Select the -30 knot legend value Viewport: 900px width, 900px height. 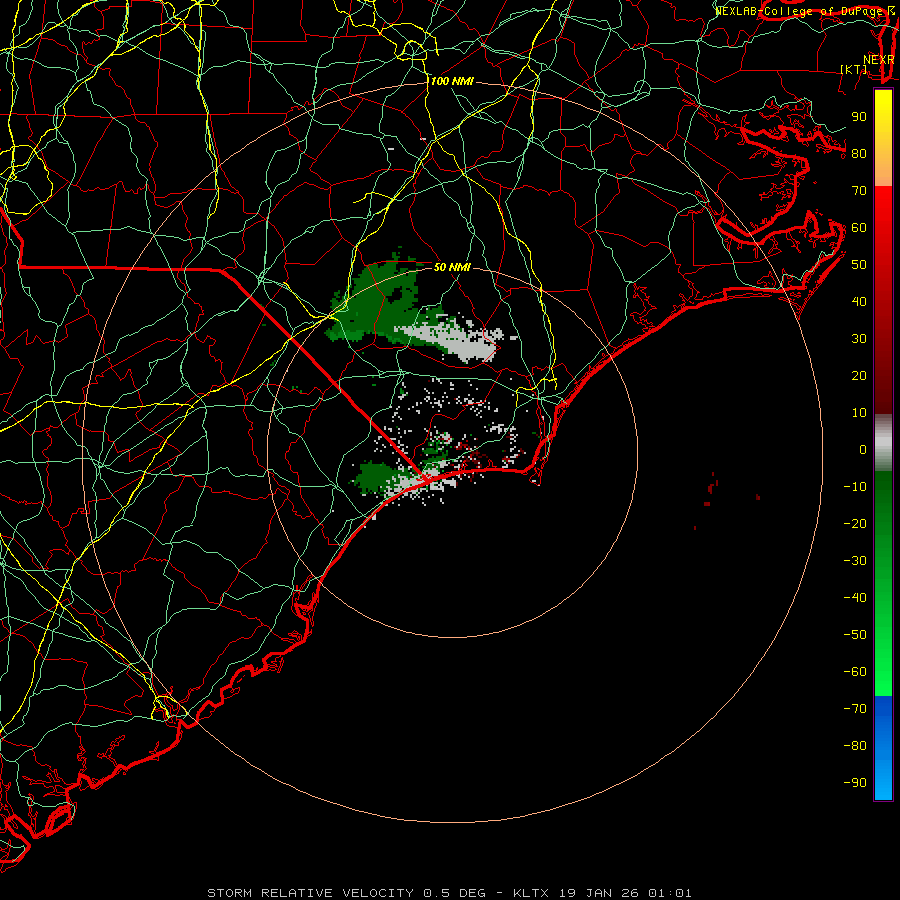tap(855, 561)
